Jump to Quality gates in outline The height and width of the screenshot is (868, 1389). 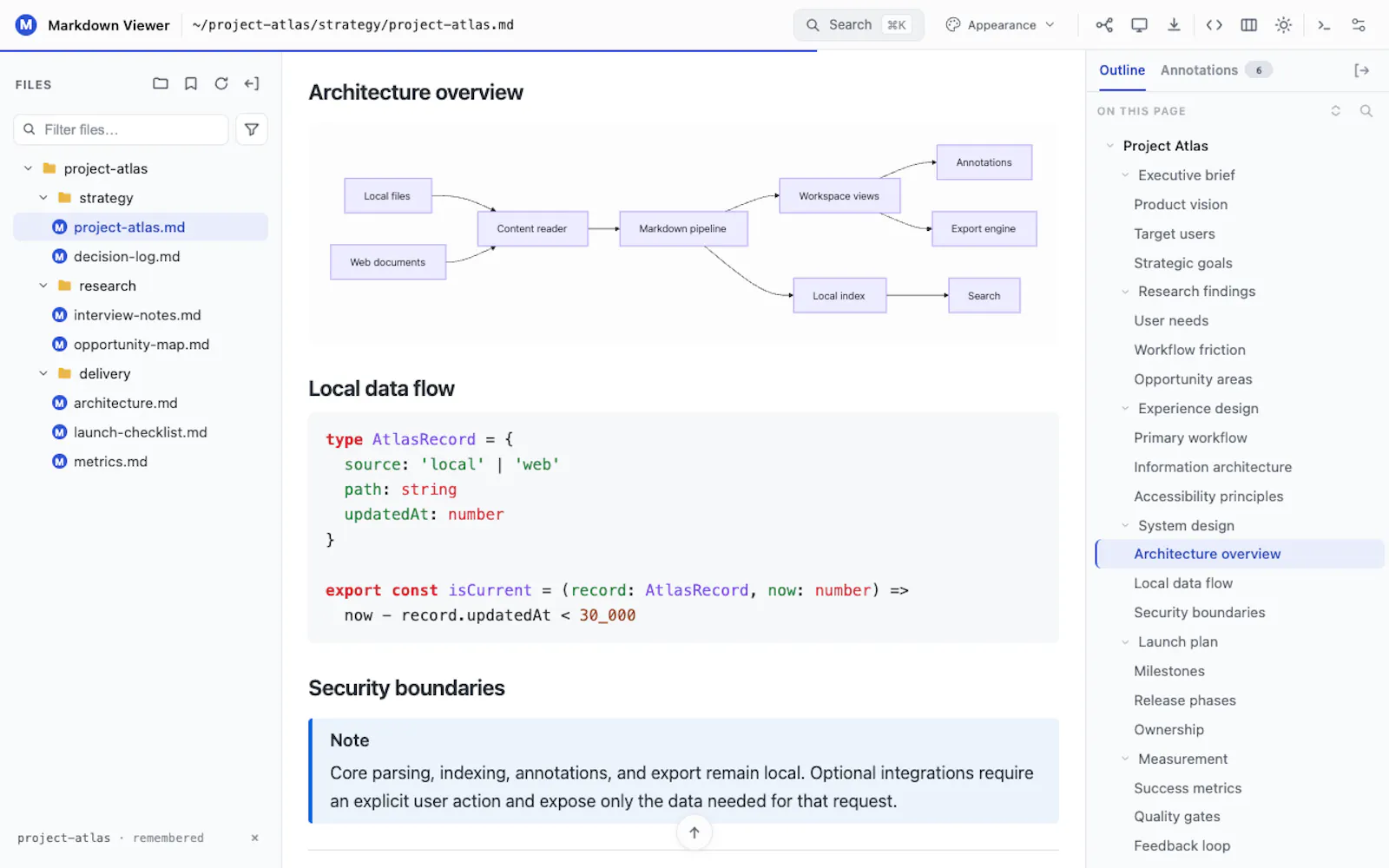coord(1176,817)
